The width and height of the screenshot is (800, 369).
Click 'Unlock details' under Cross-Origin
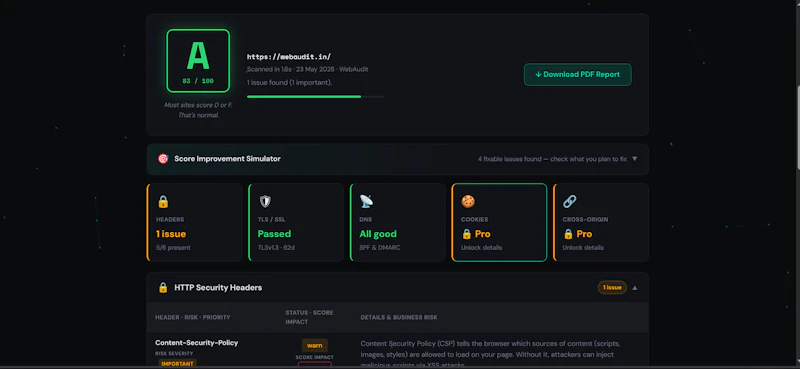click(583, 248)
